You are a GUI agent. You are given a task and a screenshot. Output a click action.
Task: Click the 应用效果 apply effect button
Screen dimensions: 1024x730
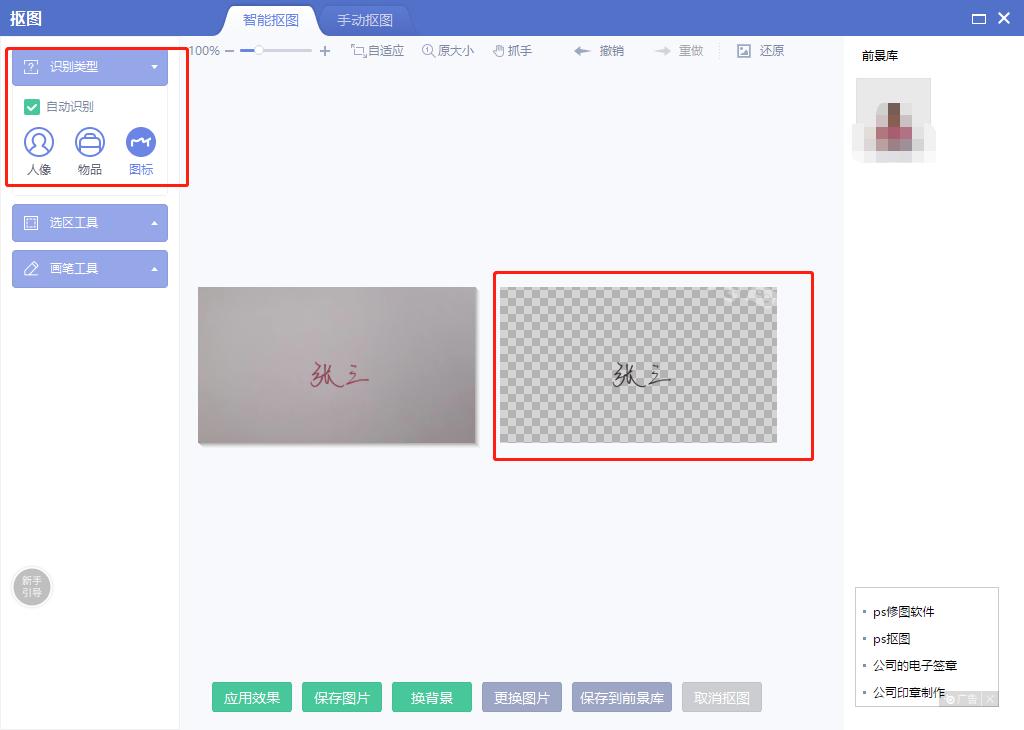pyautogui.click(x=251, y=697)
